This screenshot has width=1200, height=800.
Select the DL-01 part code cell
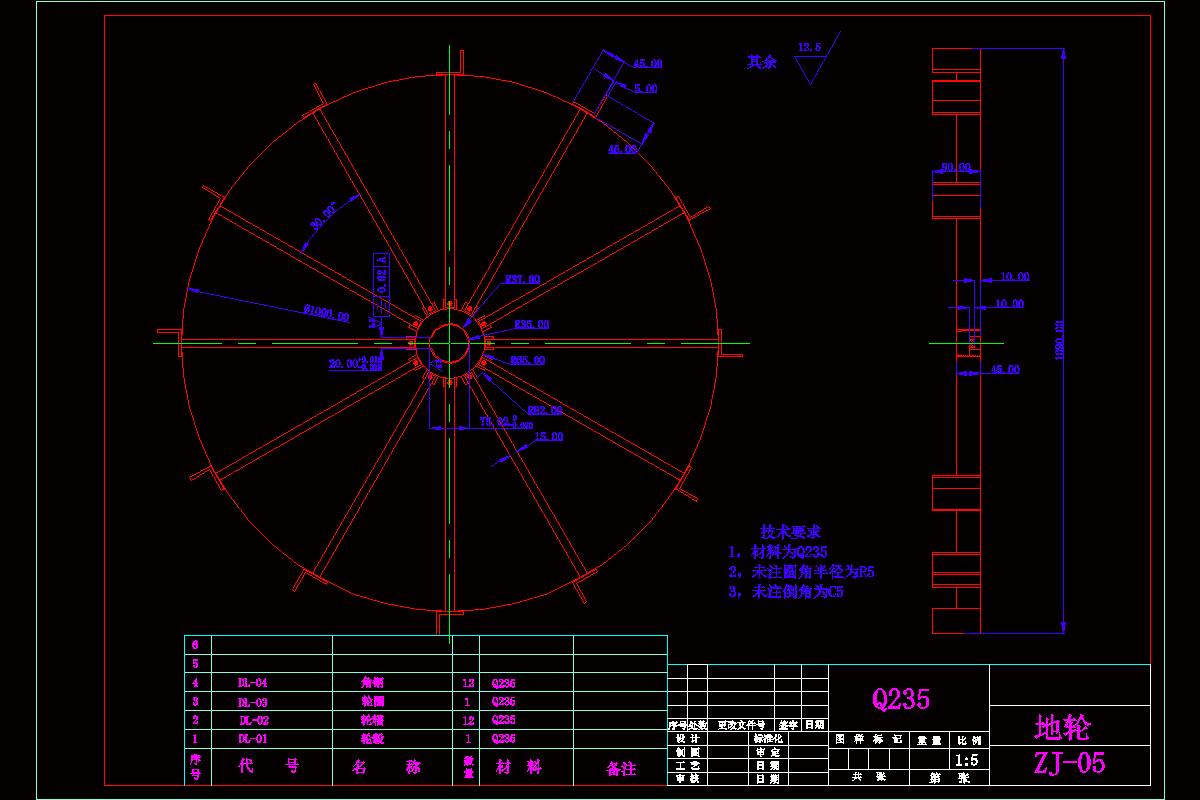[x=252, y=739]
